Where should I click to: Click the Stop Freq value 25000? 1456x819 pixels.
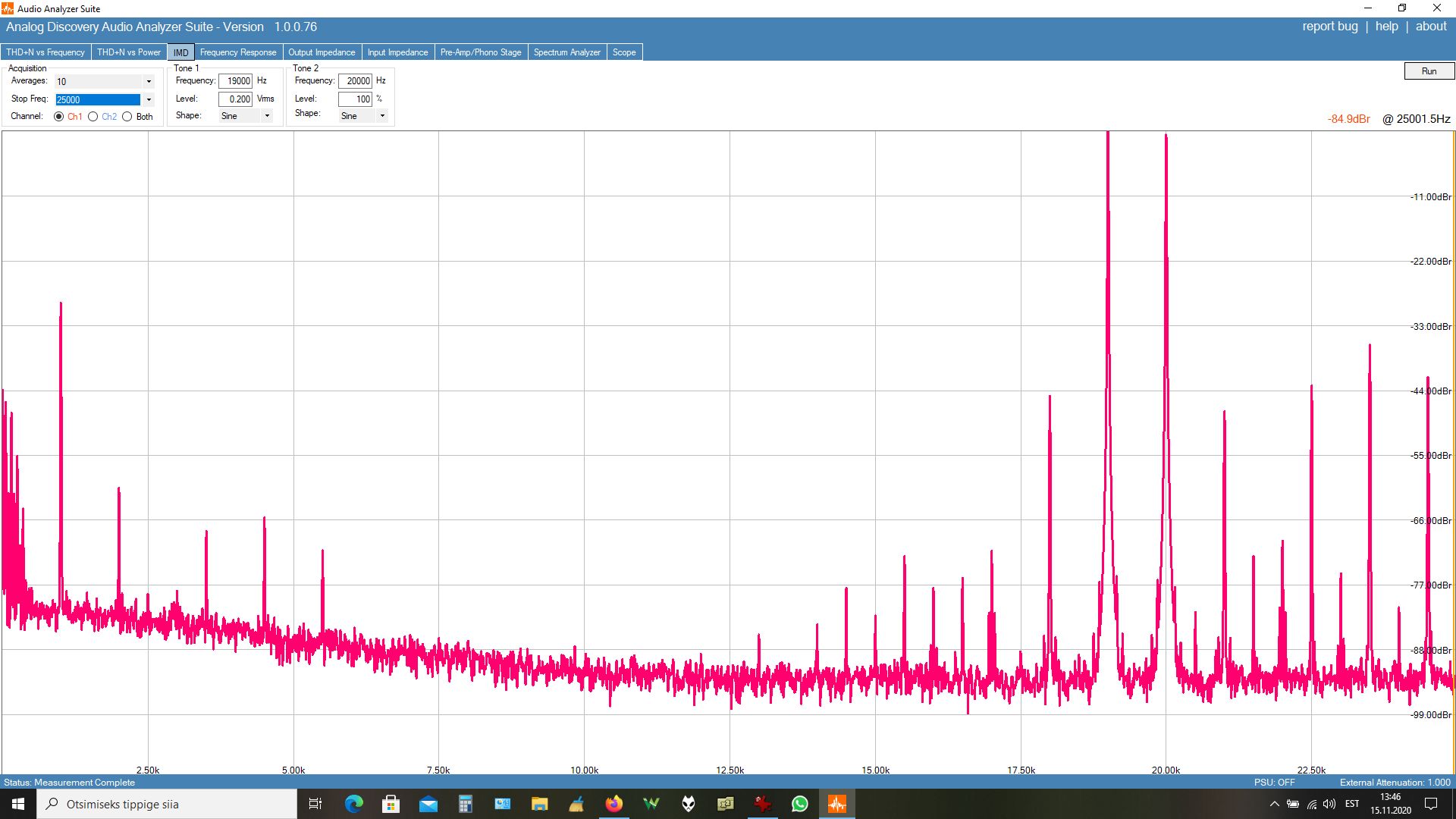point(98,100)
